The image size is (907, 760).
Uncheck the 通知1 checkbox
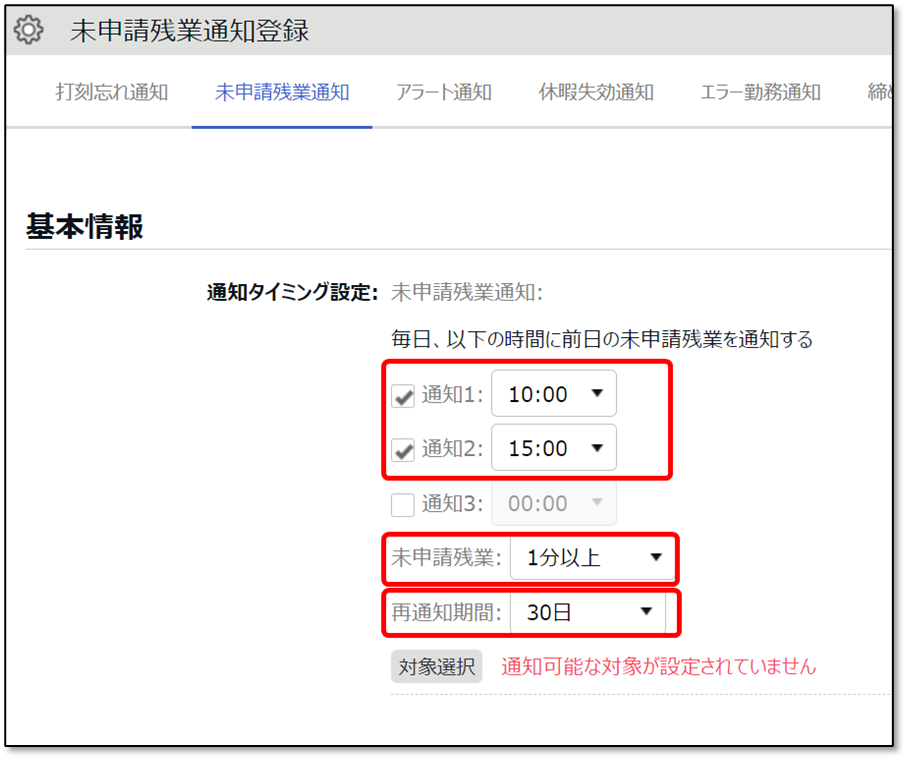(x=403, y=396)
